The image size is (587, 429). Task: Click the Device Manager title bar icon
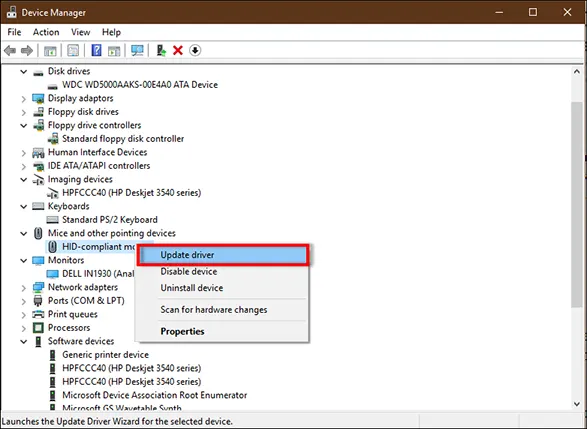tap(11, 12)
